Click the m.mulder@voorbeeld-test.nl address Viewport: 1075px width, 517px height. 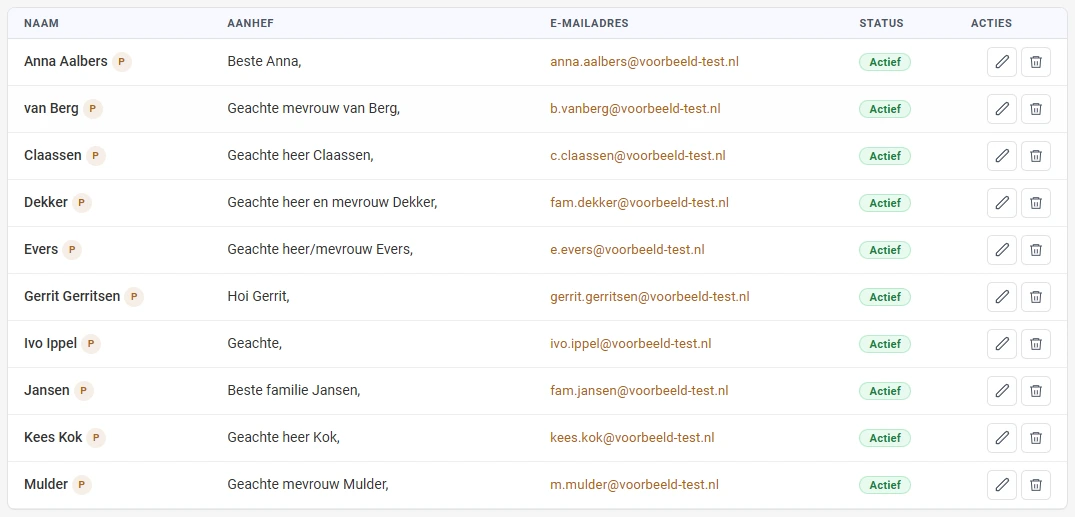click(x=634, y=485)
